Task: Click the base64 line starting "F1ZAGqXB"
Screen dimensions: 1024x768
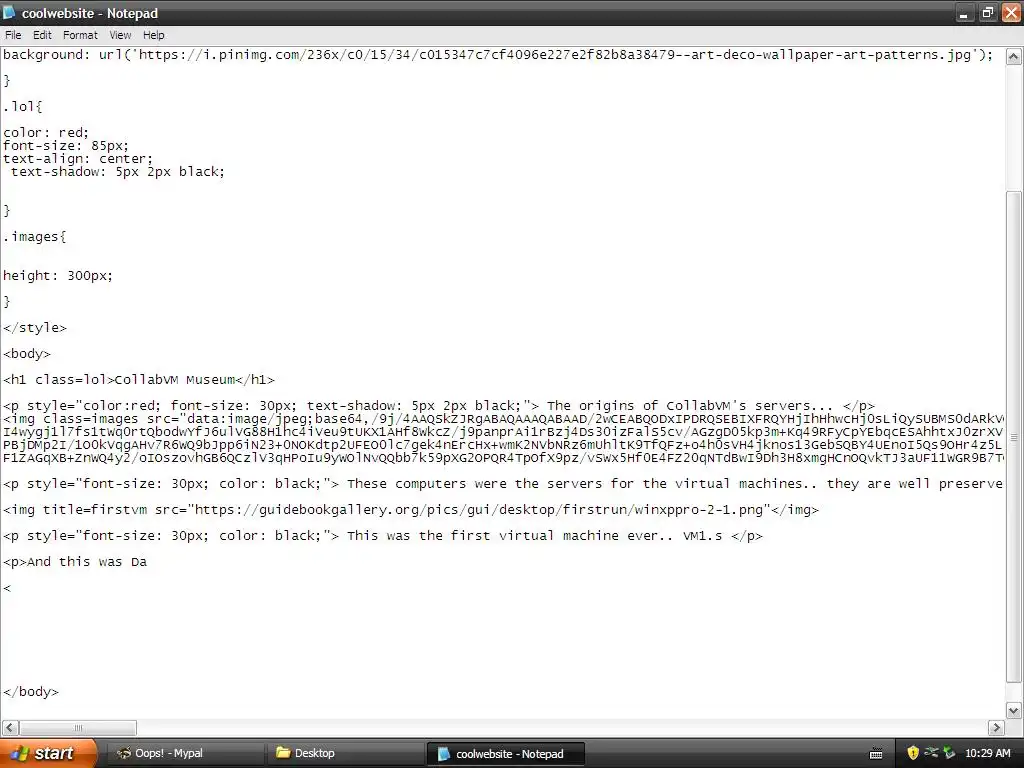Action: (503, 458)
